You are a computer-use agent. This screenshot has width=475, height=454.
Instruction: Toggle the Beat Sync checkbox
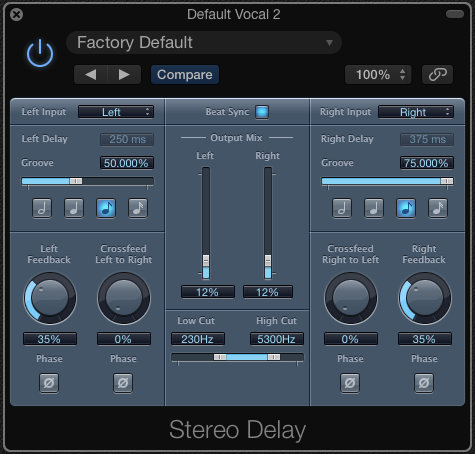pyautogui.click(x=262, y=112)
